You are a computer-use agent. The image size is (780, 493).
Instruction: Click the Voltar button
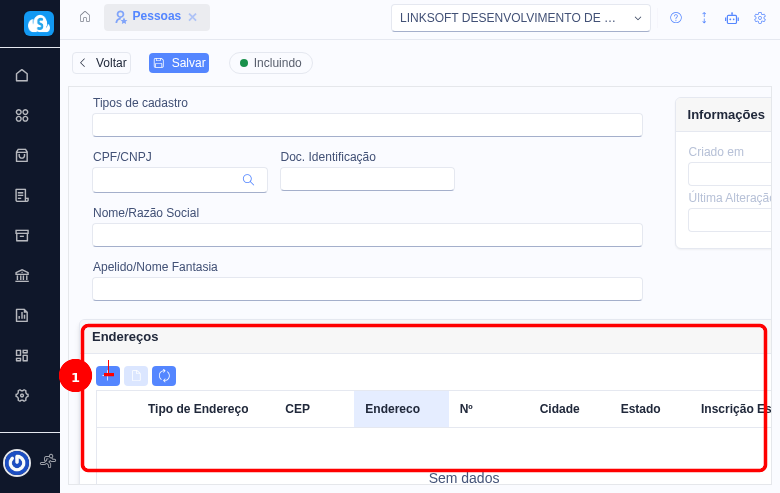click(x=101, y=63)
